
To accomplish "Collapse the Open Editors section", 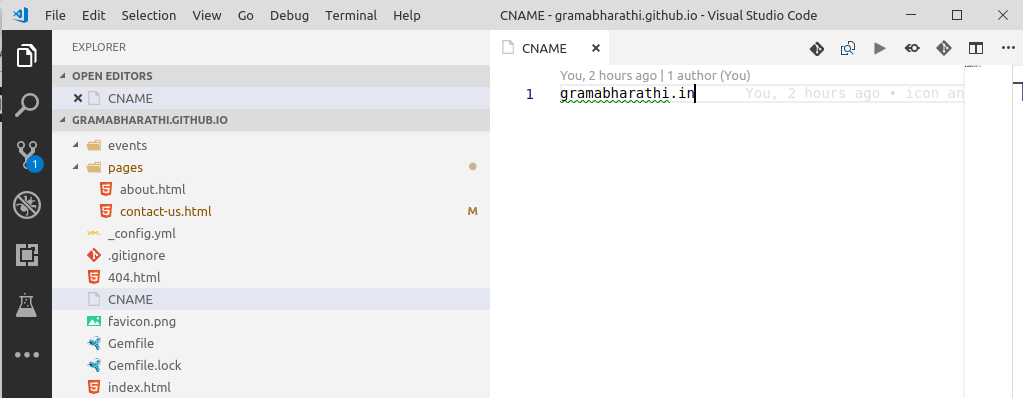I will [x=63, y=76].
